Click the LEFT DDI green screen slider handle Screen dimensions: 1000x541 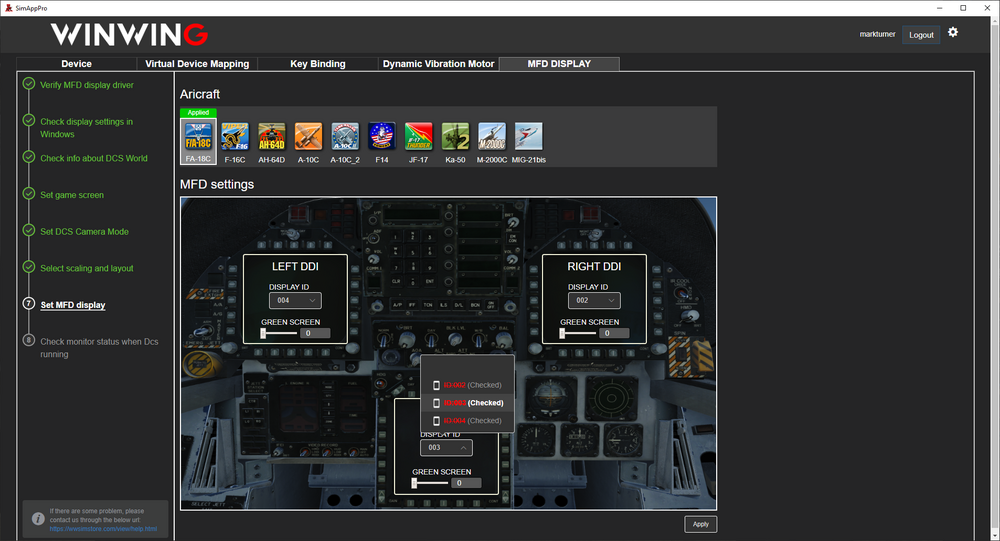point(263,334)
